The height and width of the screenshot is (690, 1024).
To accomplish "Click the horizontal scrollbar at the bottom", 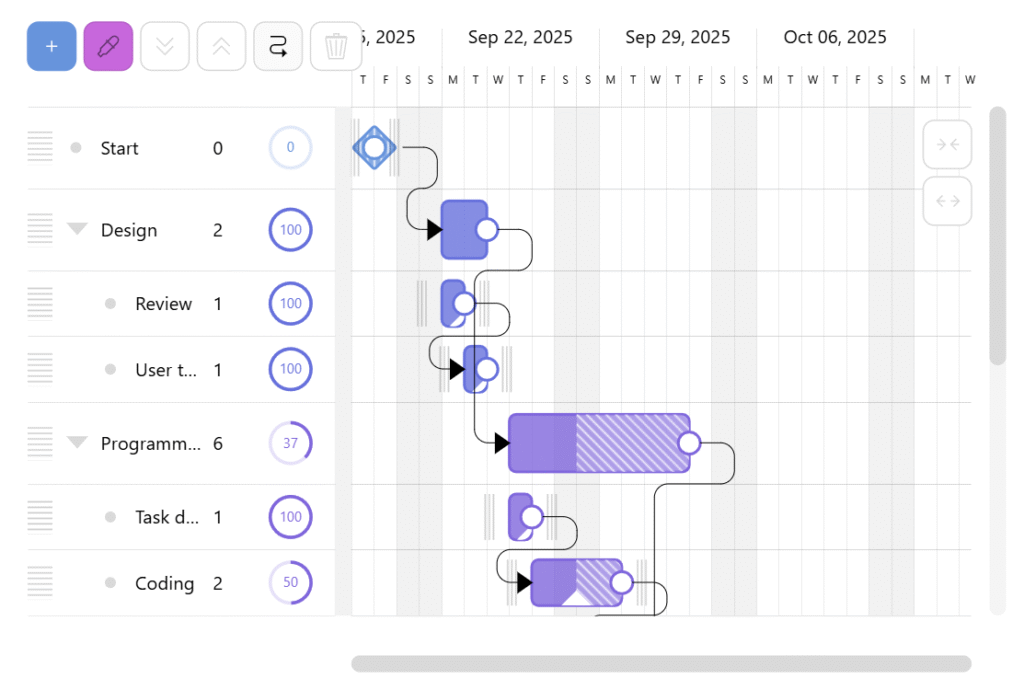I will (660, 664).
